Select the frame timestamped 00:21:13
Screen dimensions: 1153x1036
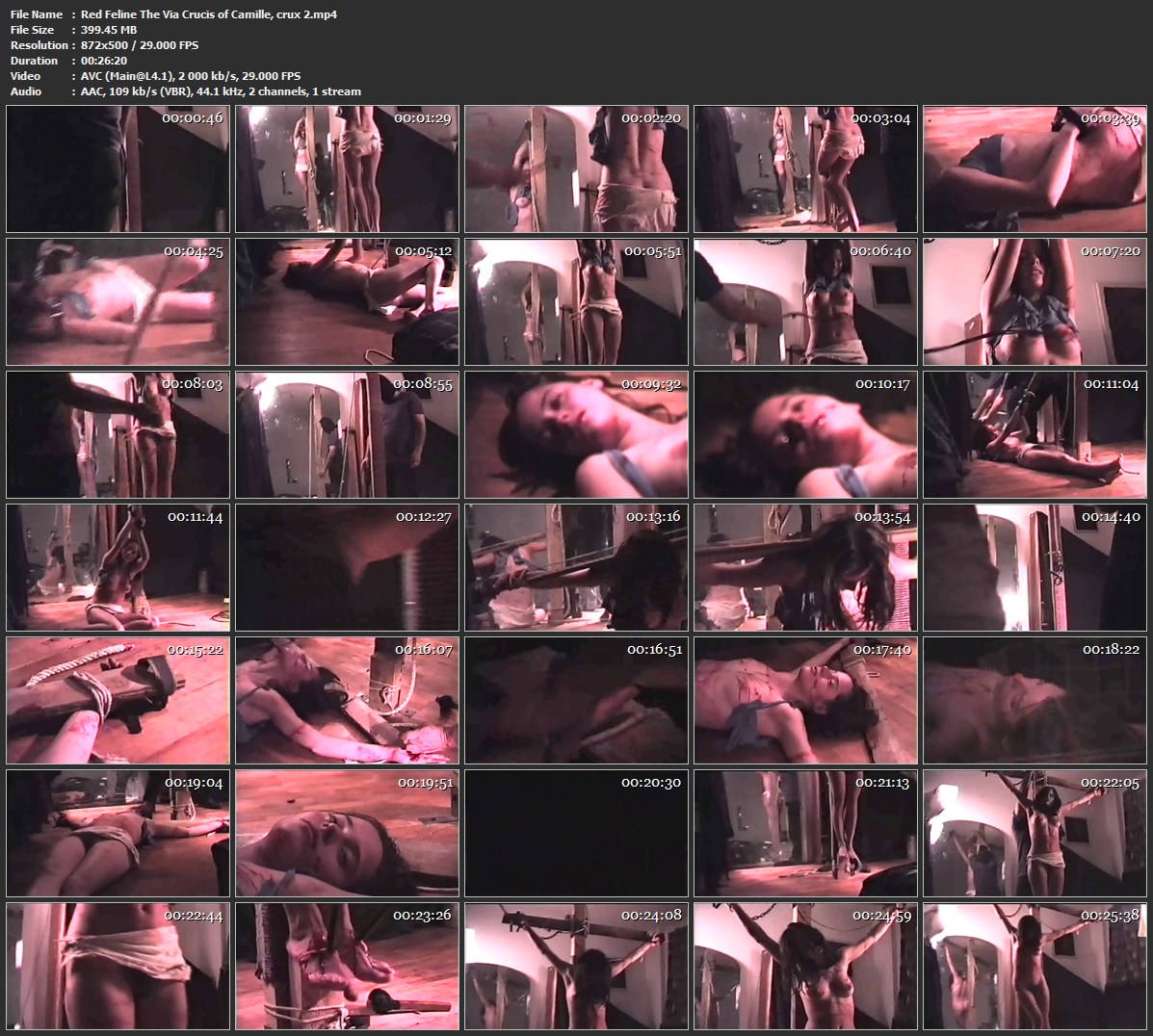pyautogui.click(x=806, y=834)
